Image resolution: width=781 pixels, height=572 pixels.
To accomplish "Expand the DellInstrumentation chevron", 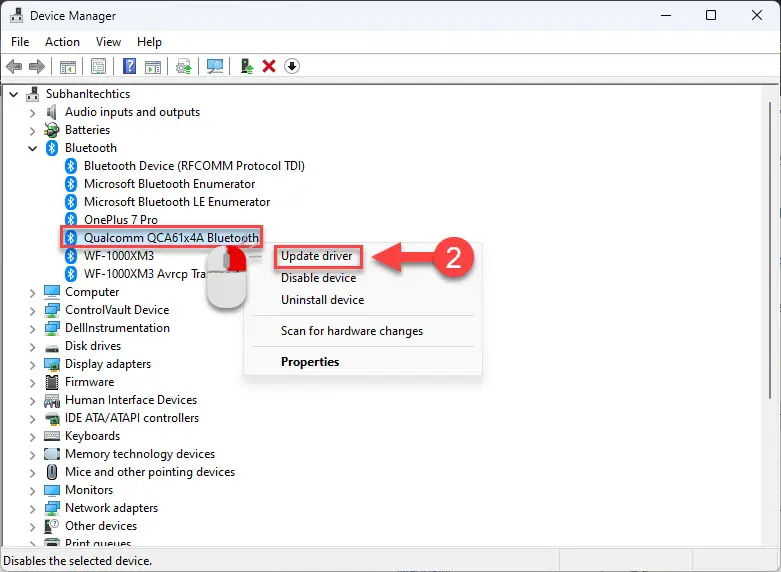I will (32, 329).
